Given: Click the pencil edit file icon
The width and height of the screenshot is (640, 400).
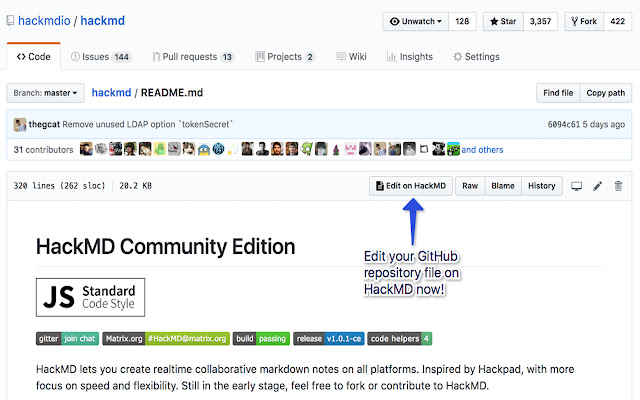Looking at the screenshot, I should (598, 186).
